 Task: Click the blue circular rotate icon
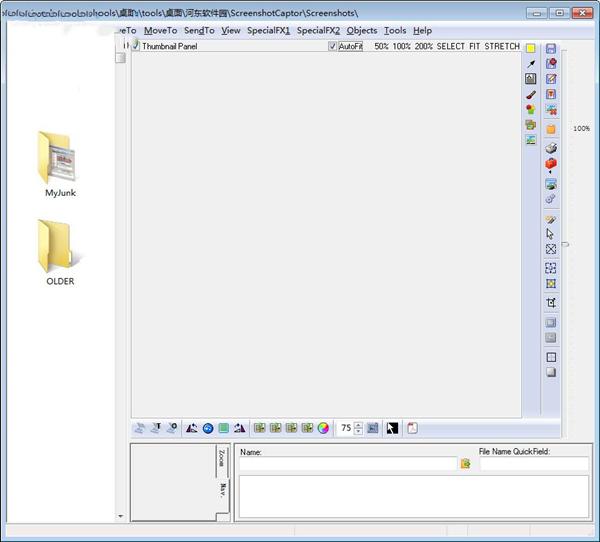point(208,428)
